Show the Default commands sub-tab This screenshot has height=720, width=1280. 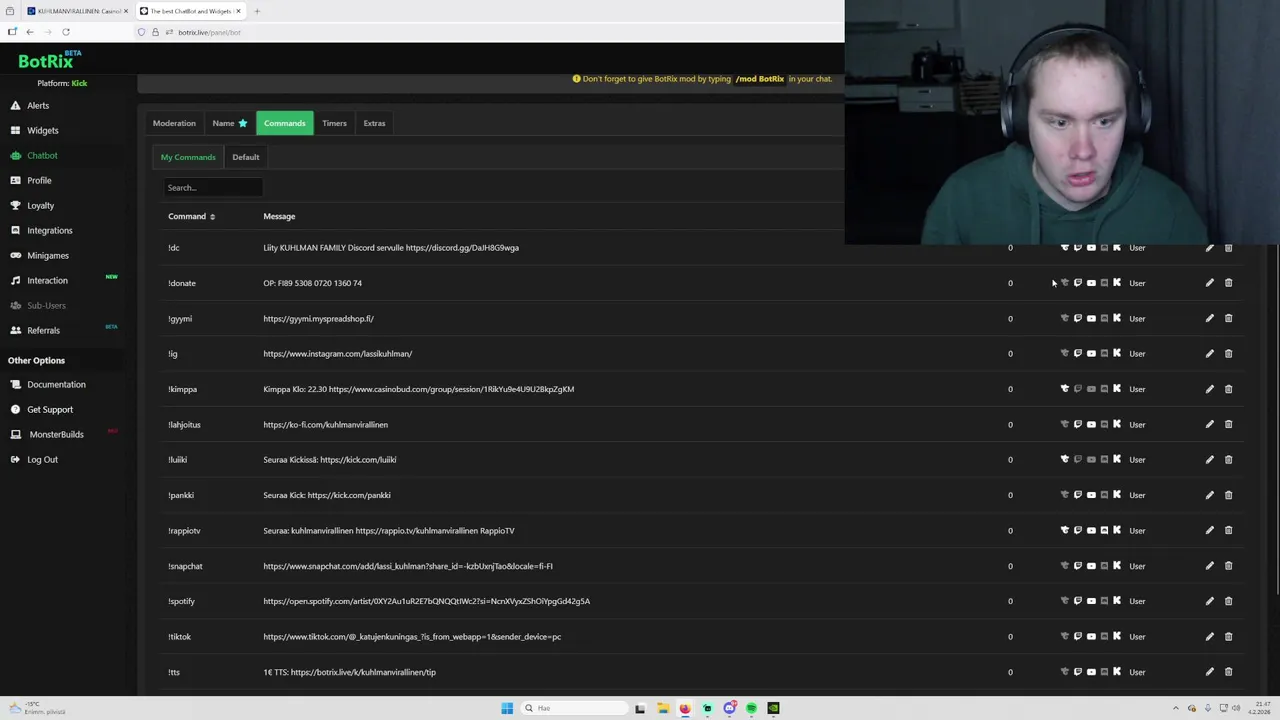[x=246, y=157]
